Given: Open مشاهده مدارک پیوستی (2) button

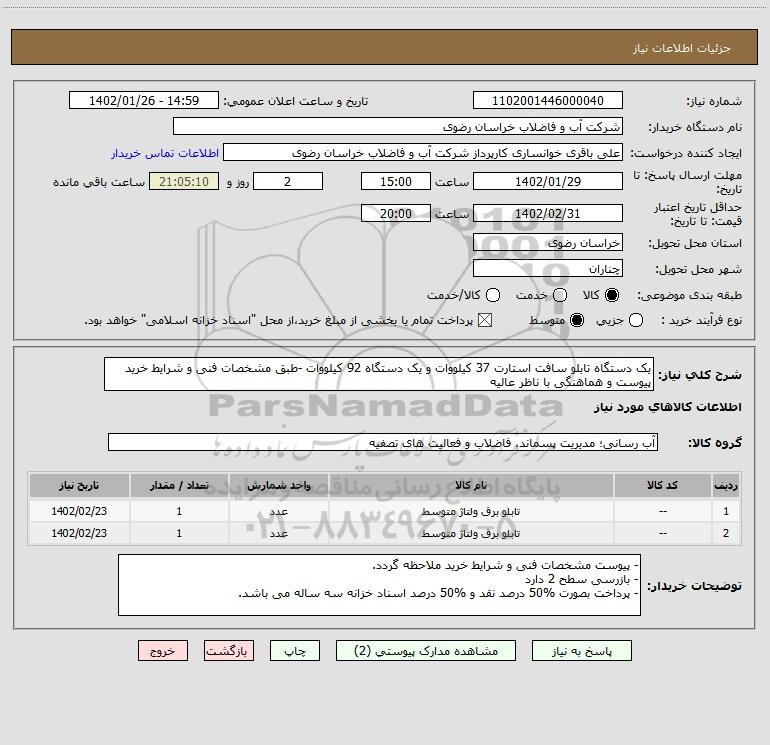Looking at the screenshot, I should coord(426,651).
